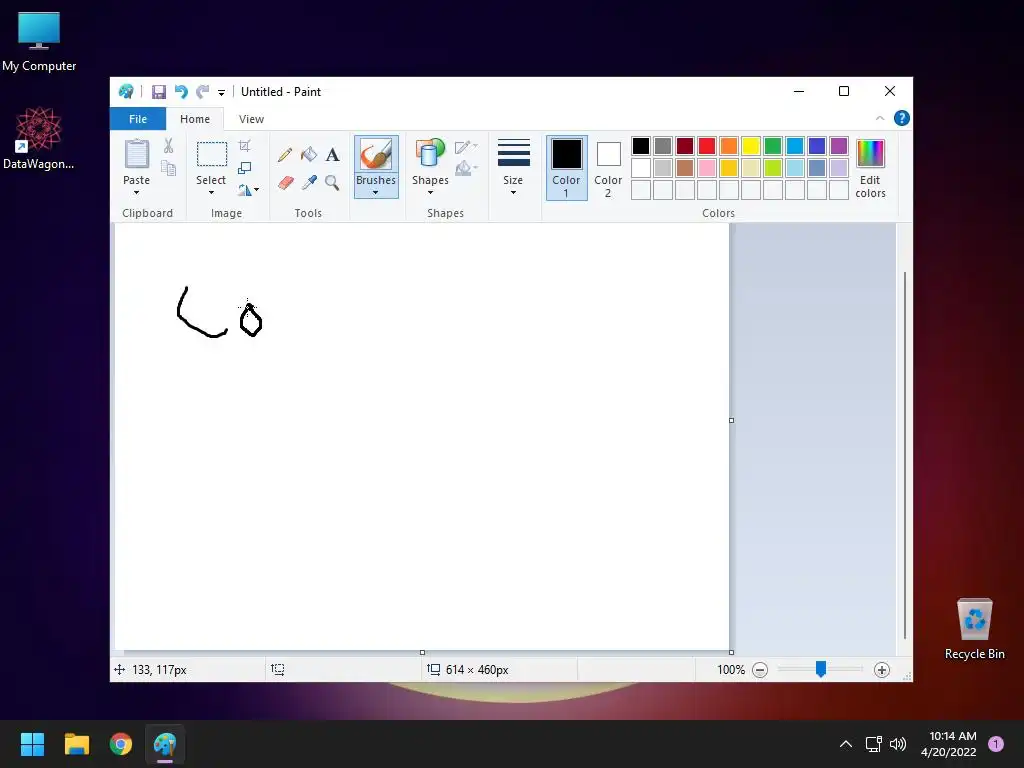Image resolution: width=1024 pixels, height=768 pixels.
Task: Pick the purple color swatch
Action: 839,146
